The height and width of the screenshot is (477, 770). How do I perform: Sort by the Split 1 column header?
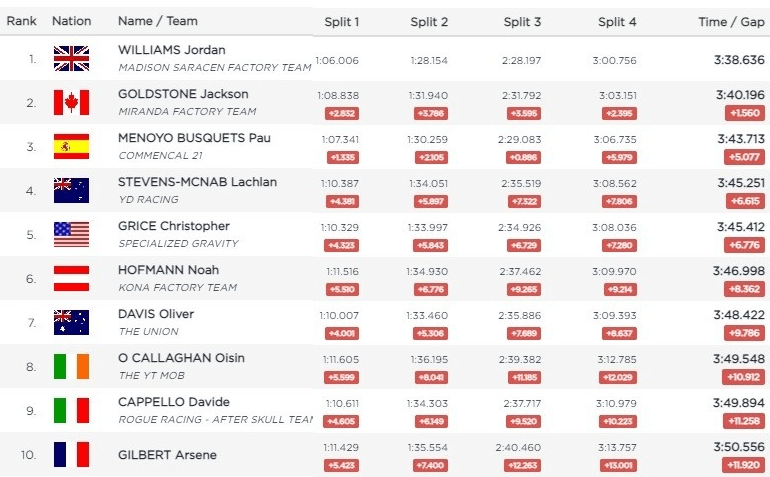pyautogui.click(x=342, y=22)
